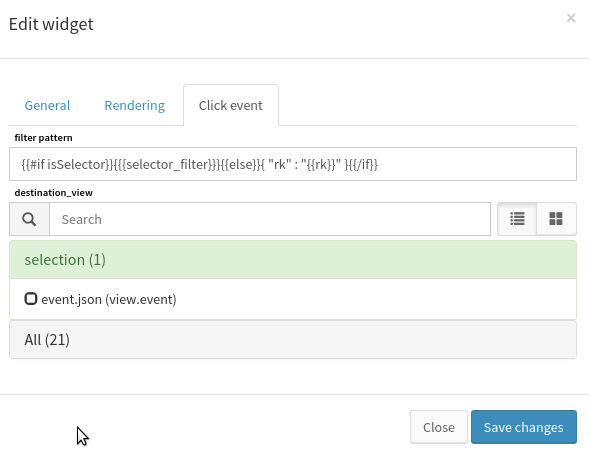589x455 pixels.
Task: Dismiss dialog with the X icon
Action: coord(571,18)
